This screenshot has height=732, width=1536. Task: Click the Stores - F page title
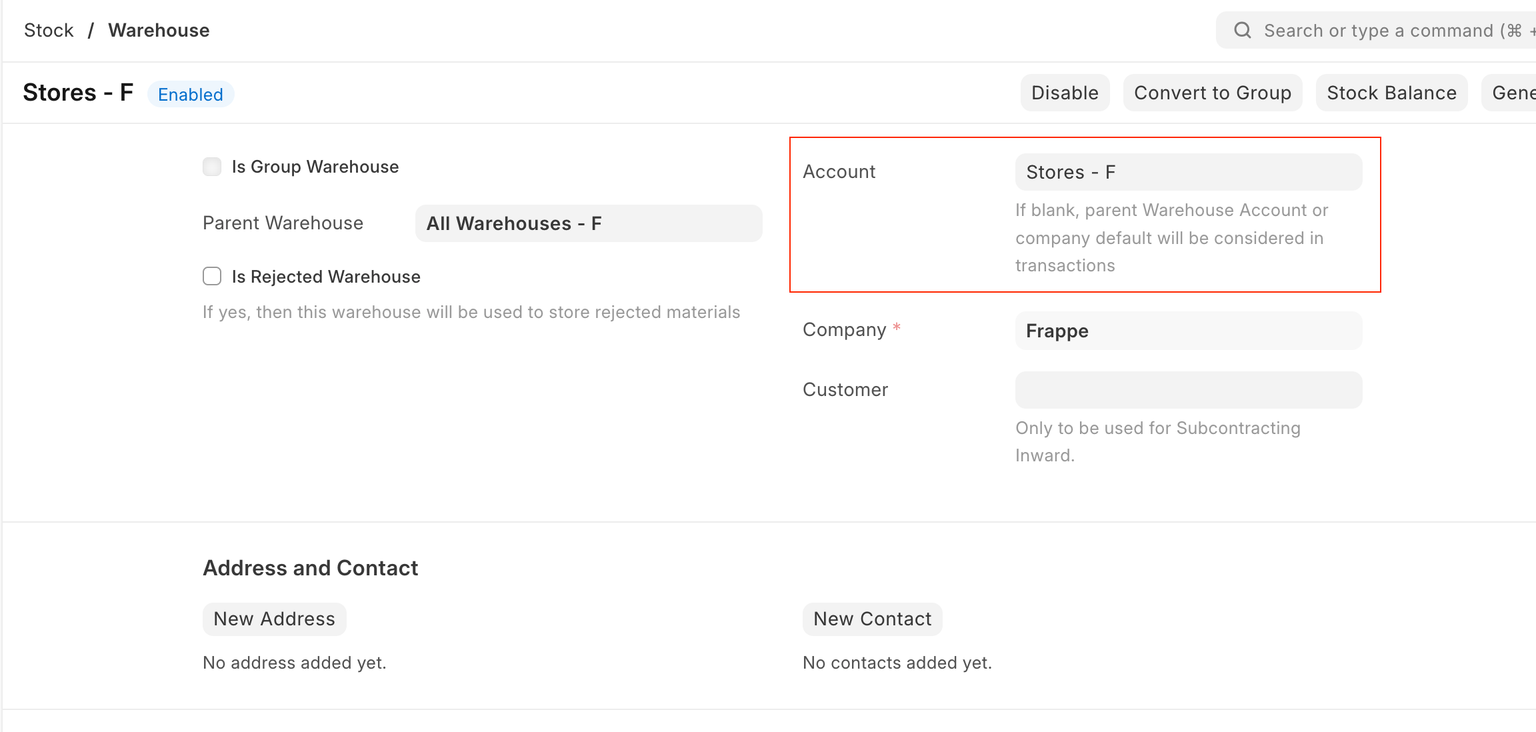[x=77, y=92]
